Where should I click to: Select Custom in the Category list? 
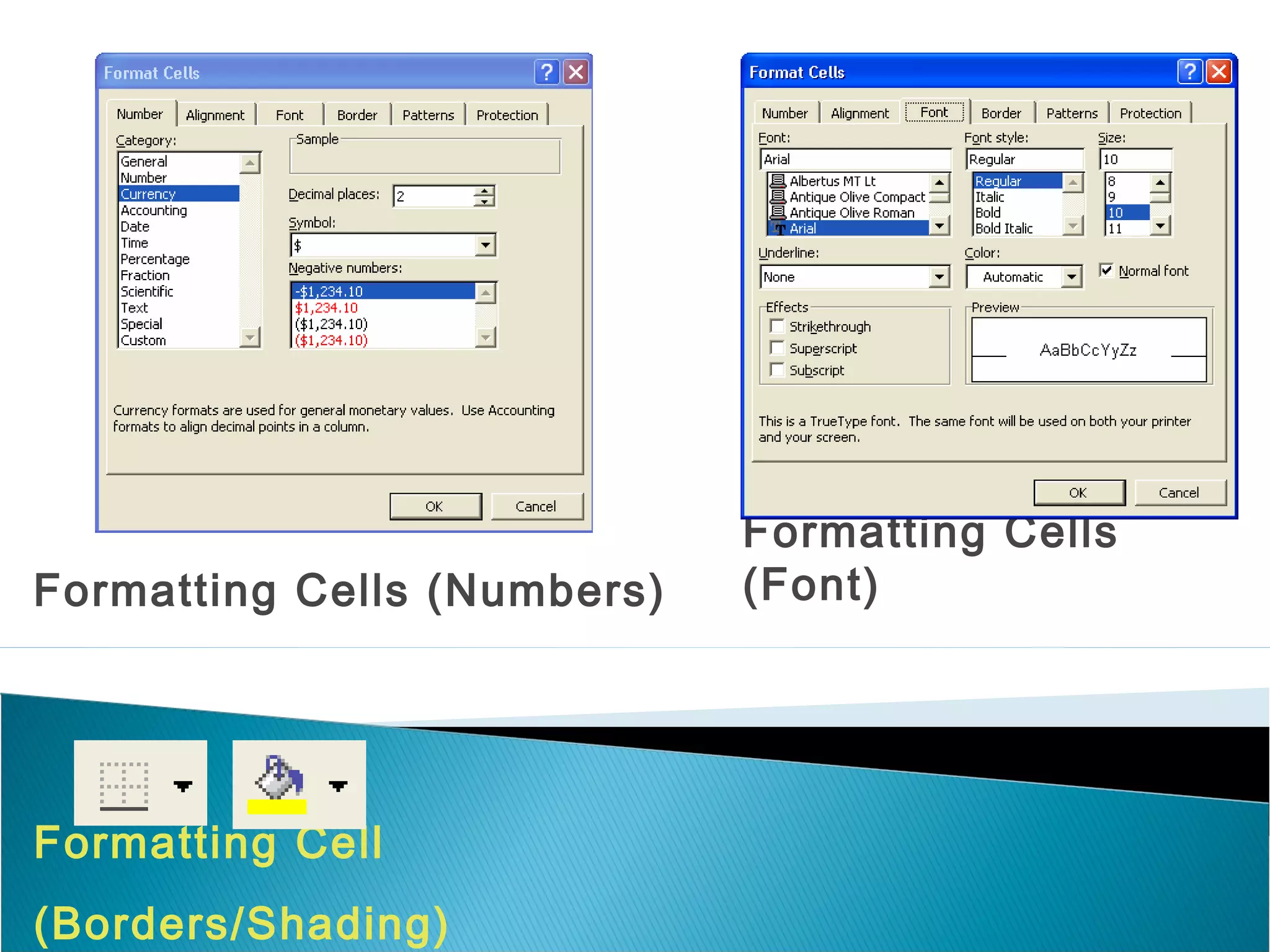(x=179, y=340)
